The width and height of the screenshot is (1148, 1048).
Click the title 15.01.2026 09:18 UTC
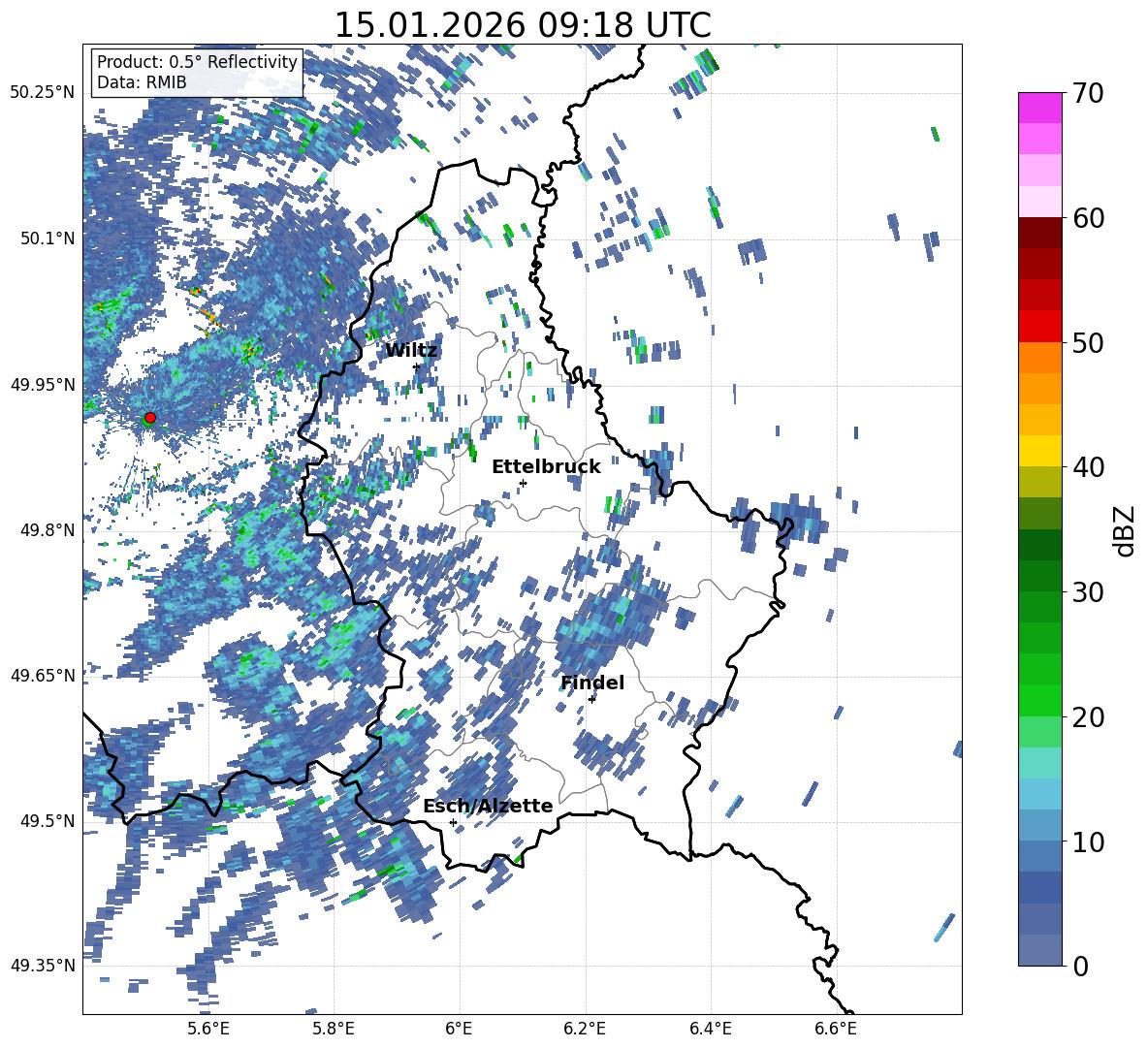coord(523,25)
